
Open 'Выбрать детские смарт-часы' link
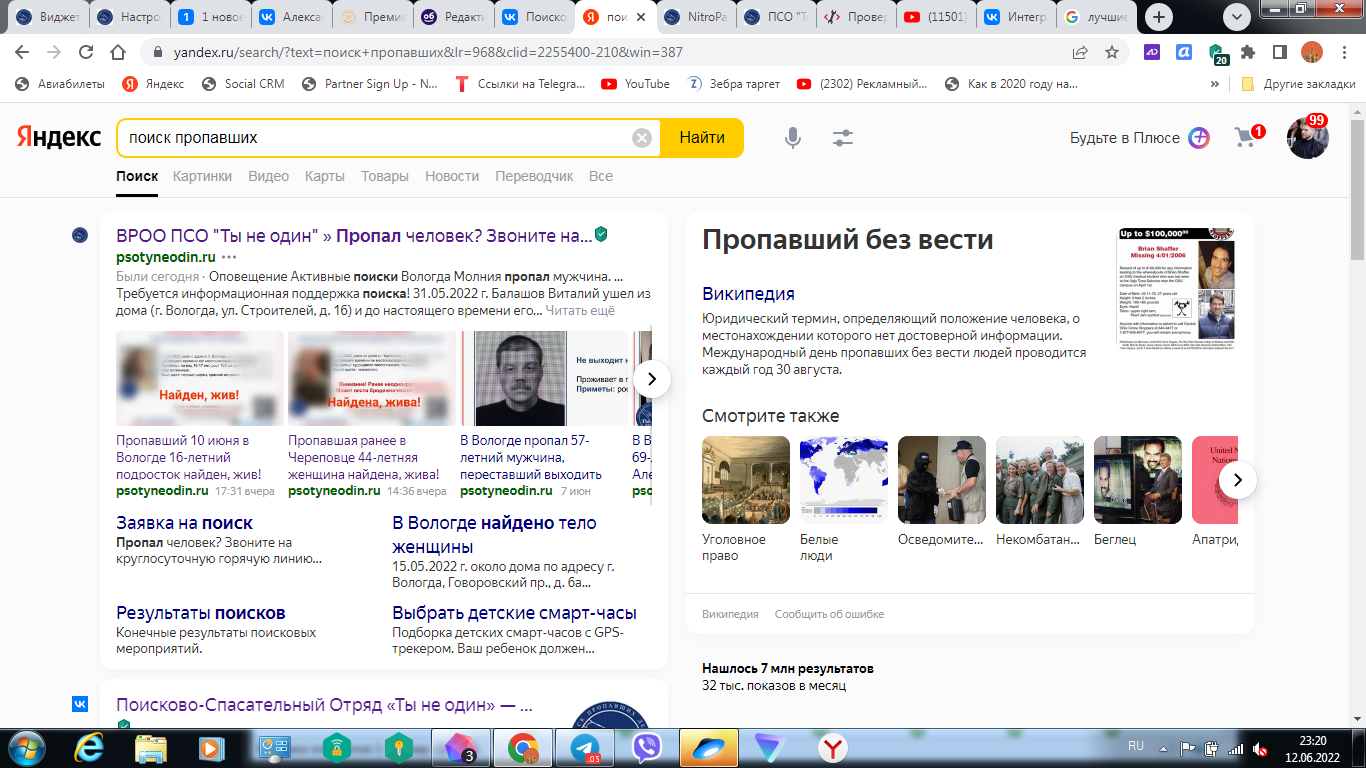click(x=514, y=613)
